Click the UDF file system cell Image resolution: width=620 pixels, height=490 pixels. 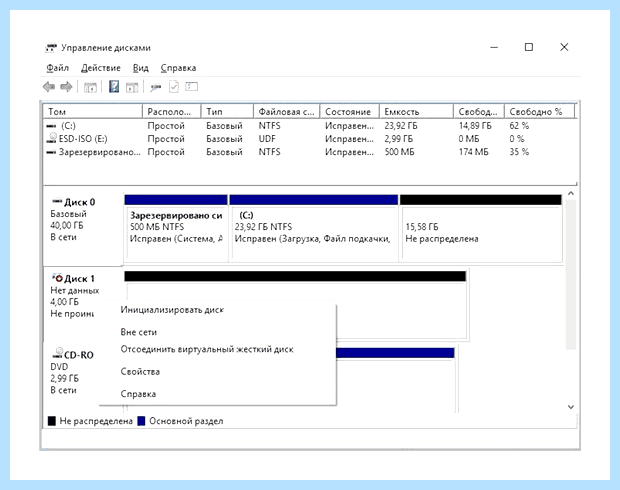(x=267, y=139)
